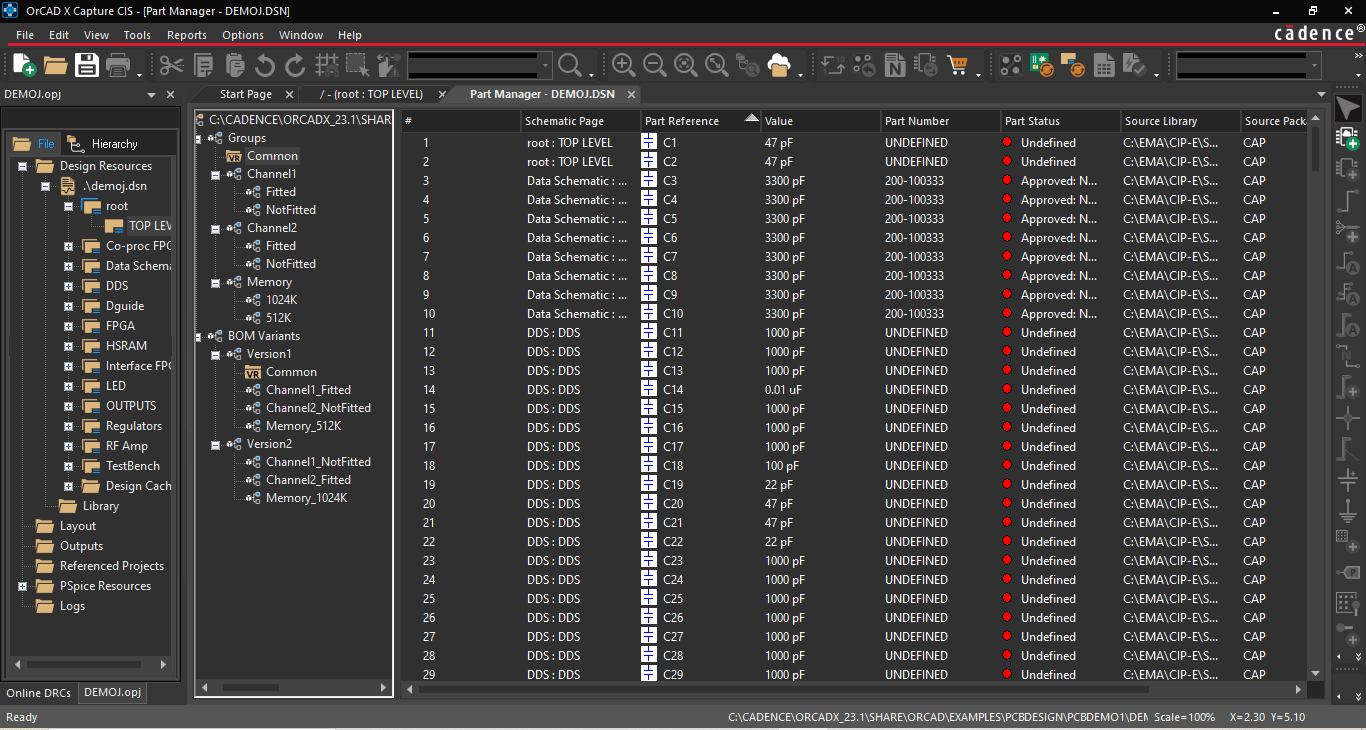Open the Tools menu
Image resolution: width=1366 pixels, height=730 pixels.
(137, 35)
